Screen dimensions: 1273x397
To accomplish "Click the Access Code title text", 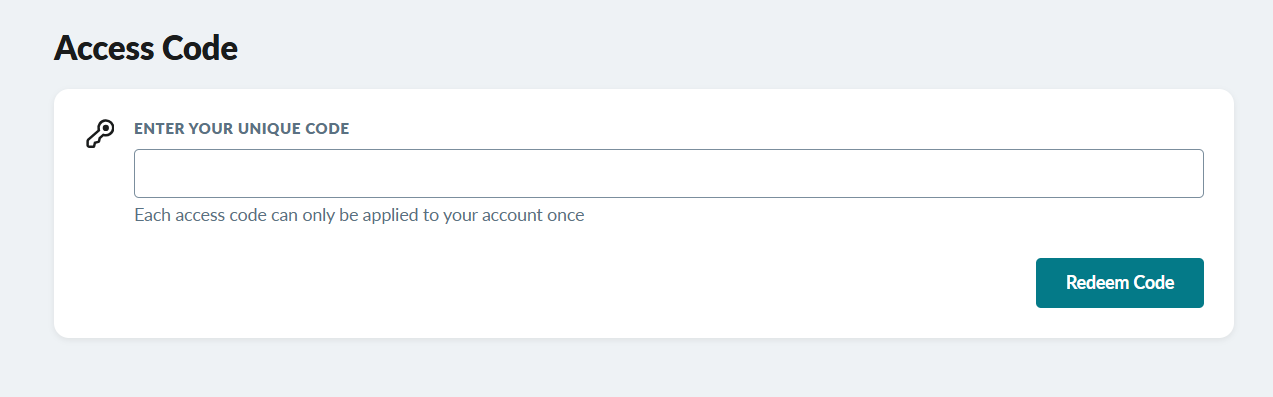I will pos(146,47).
